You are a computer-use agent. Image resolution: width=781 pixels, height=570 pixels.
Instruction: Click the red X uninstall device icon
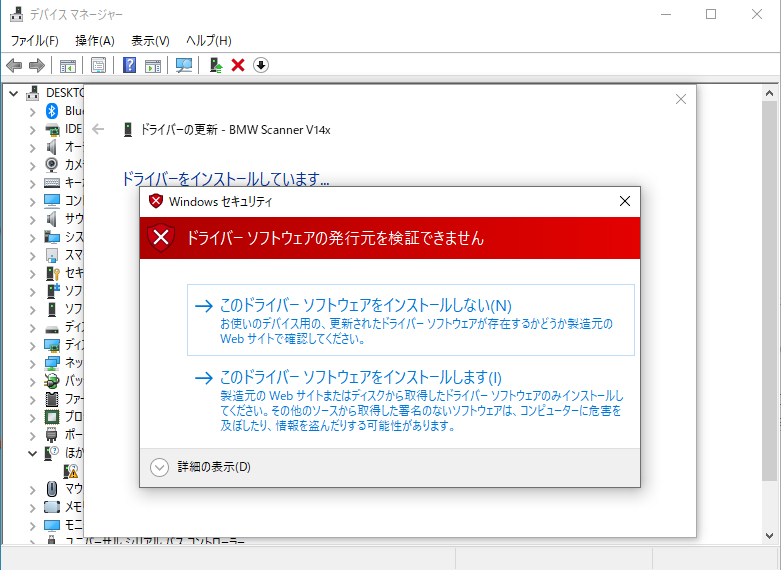coord(238,65)
